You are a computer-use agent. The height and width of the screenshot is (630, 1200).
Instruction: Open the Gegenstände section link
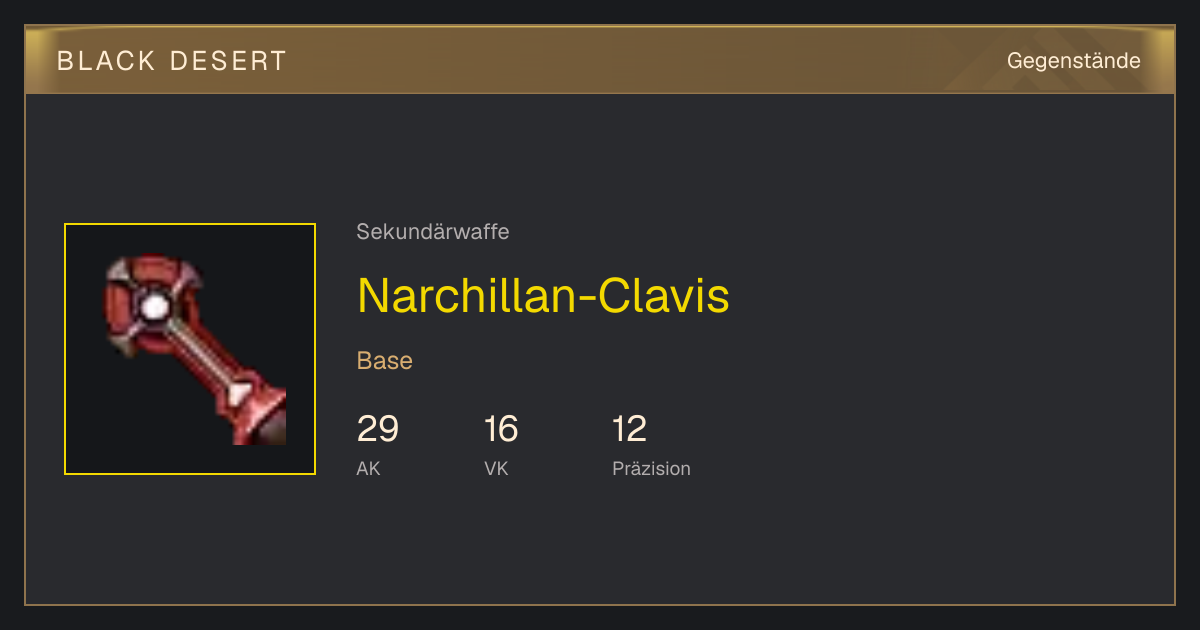pos(1074,60)
